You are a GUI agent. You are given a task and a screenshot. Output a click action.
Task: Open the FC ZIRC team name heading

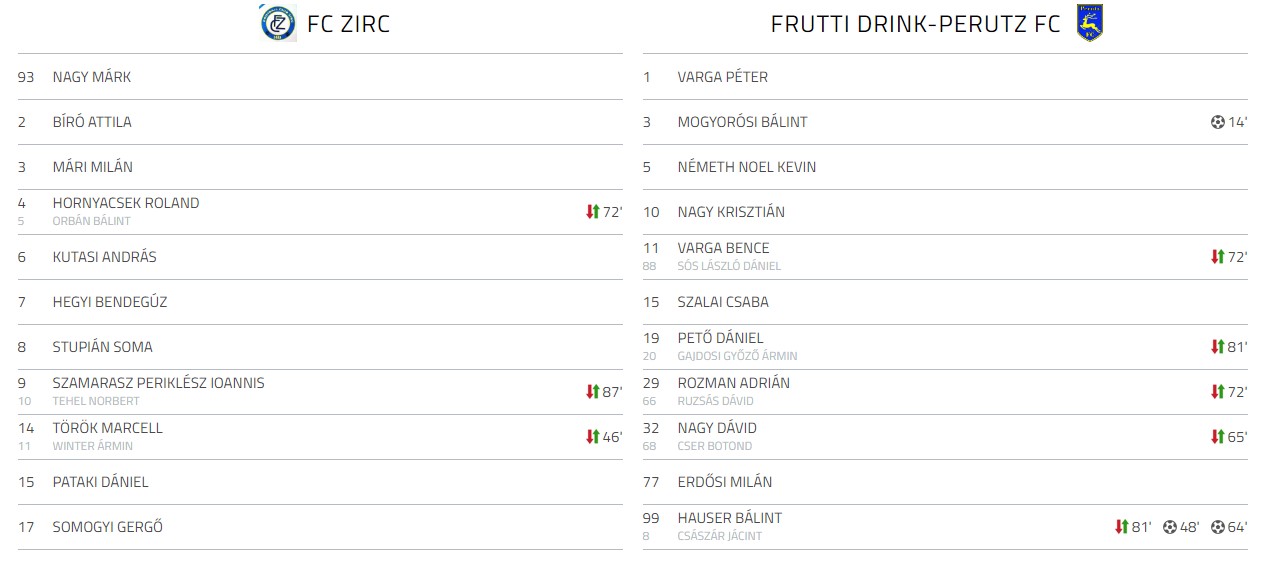348,24
